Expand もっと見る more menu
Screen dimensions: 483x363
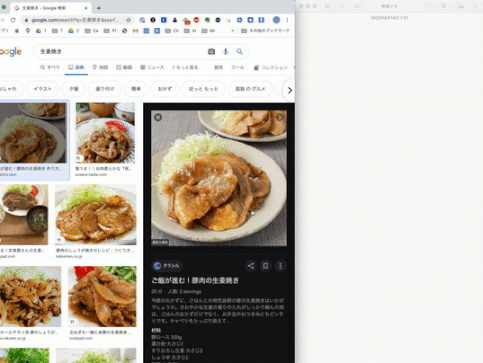pyautogui.click(x=185, y=67)
